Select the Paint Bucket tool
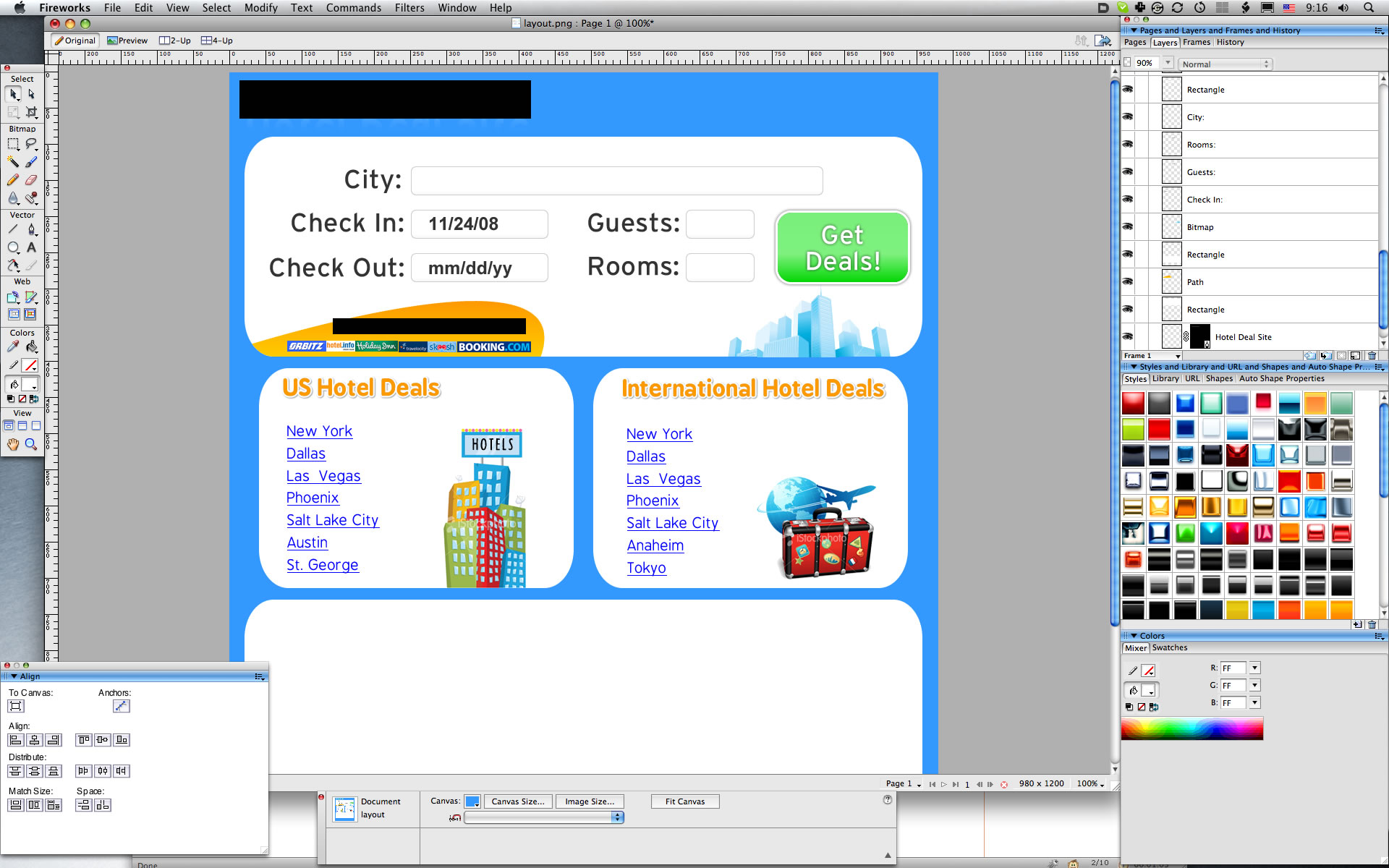Image resolution: width=1389 pixels, height=868 pixels. pyautogui.click(x=31, y=347)
